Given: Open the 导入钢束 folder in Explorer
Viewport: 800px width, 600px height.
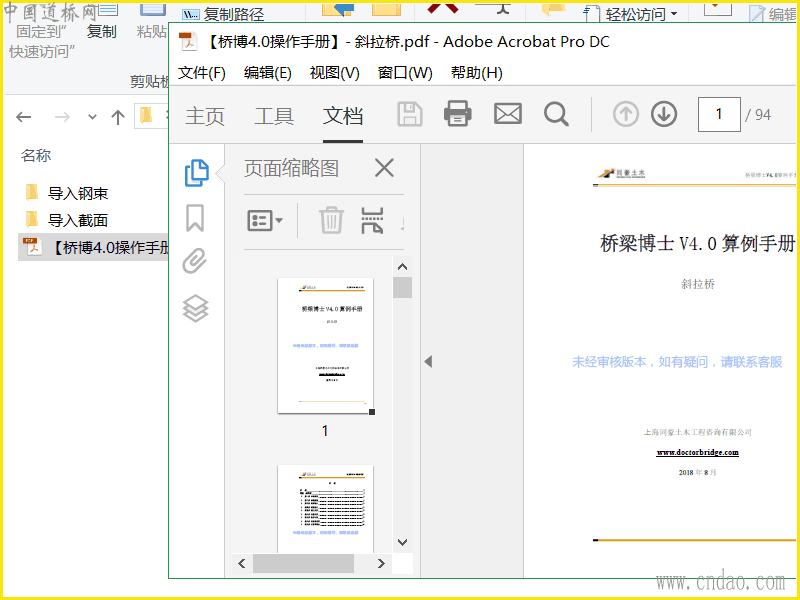Looking at the screenshot, I should point(78,193).
